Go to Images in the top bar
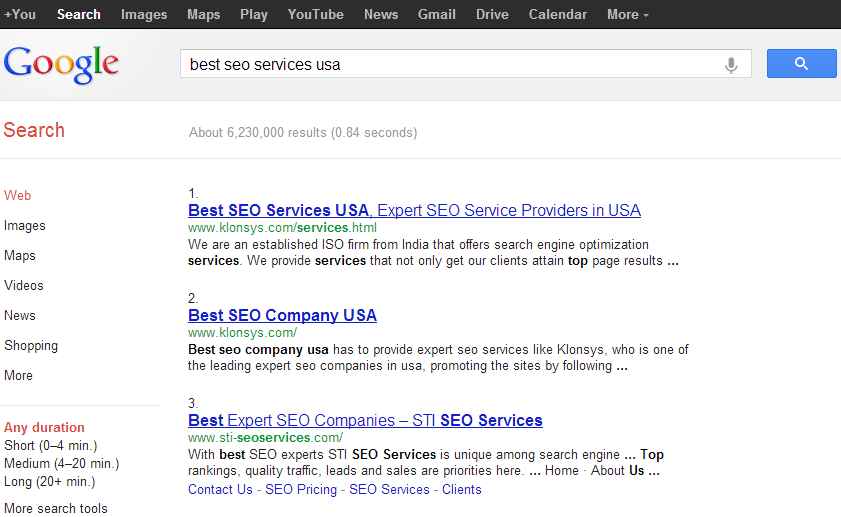 pyautogui.click(x=144, y=14)
